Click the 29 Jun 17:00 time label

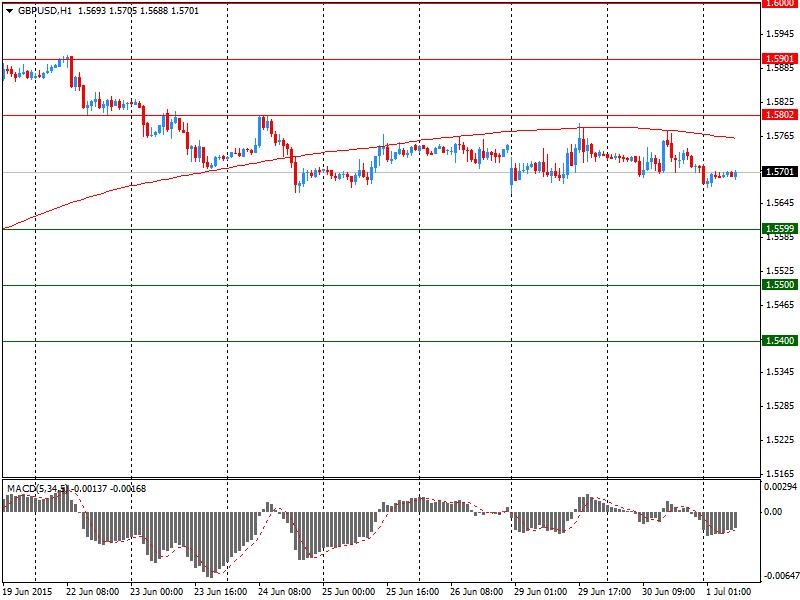604,592
